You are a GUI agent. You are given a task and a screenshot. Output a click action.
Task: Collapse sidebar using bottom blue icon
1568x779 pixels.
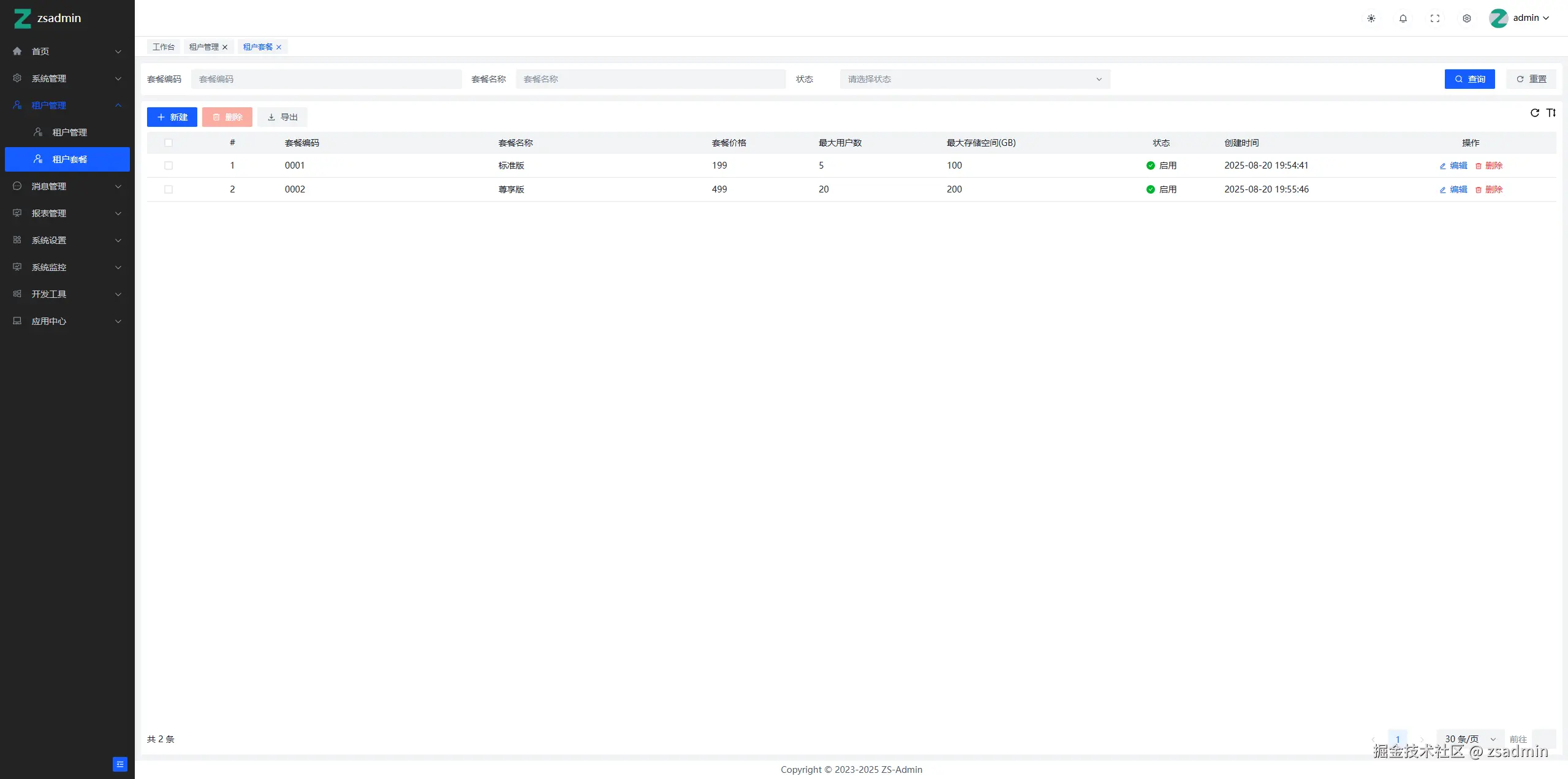click(120, 764)
